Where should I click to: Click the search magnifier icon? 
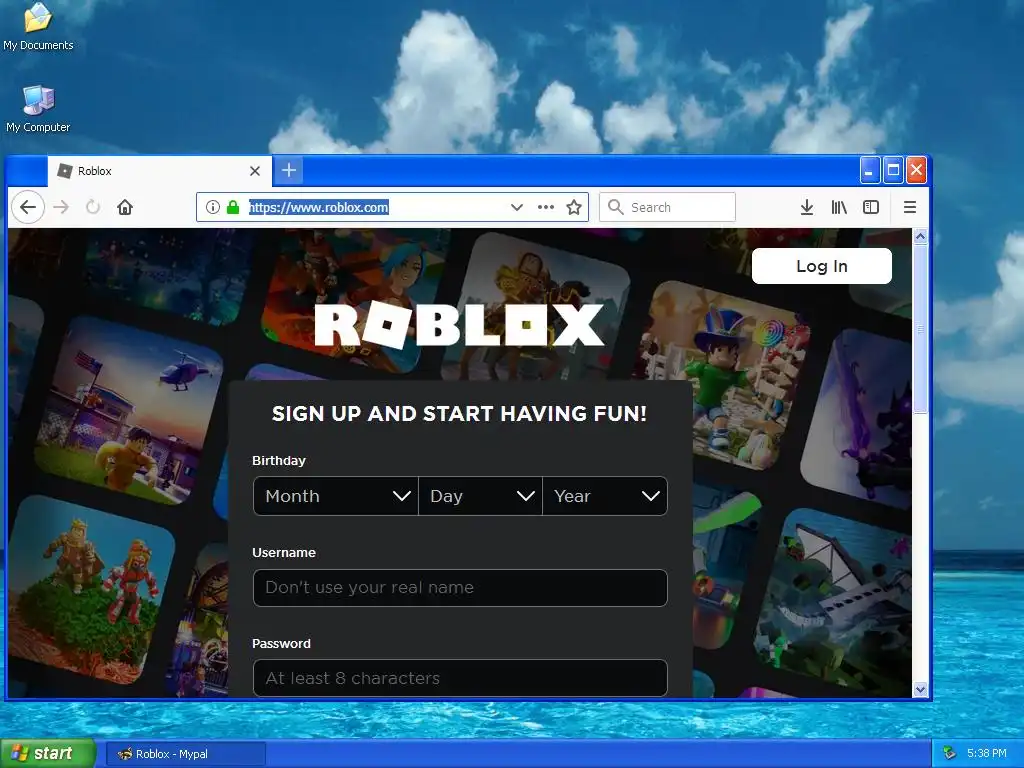[615, 207]
